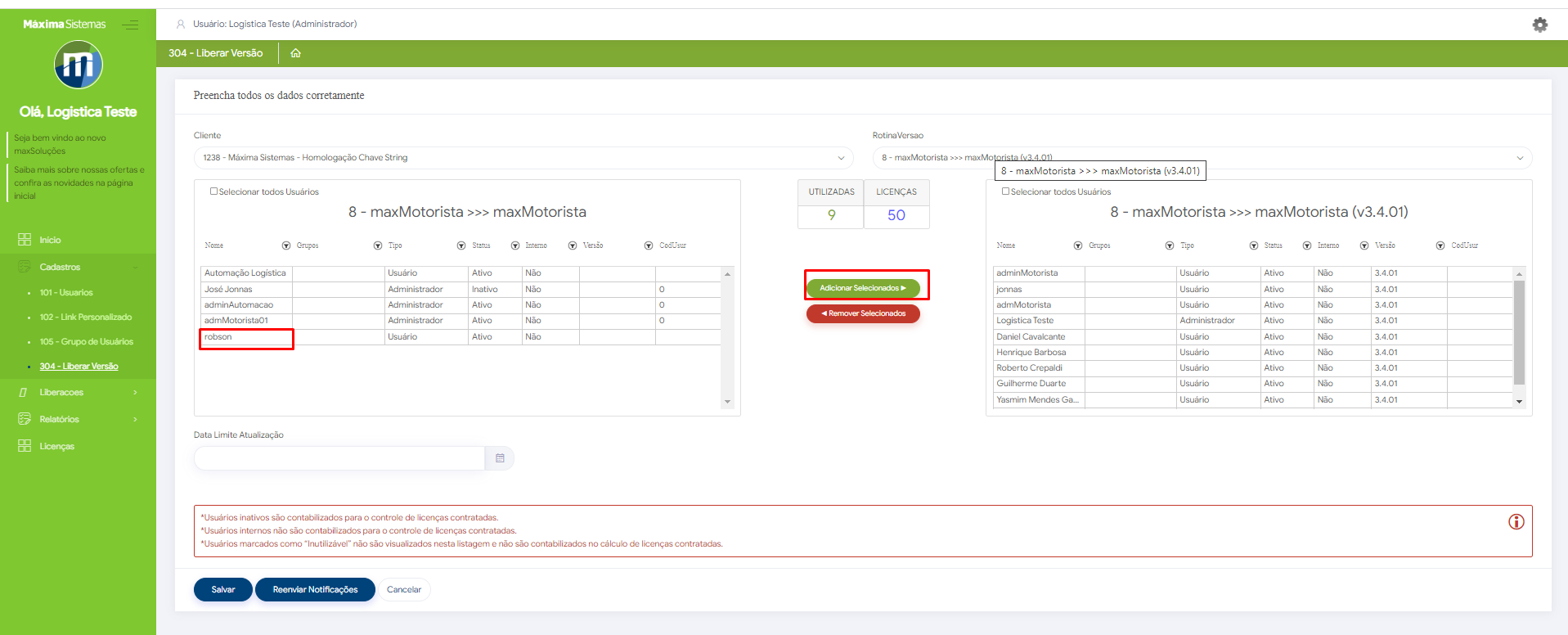Click the home icon in green bar
The height and width of the screenshot is (635, 1568).
[296, 53]
